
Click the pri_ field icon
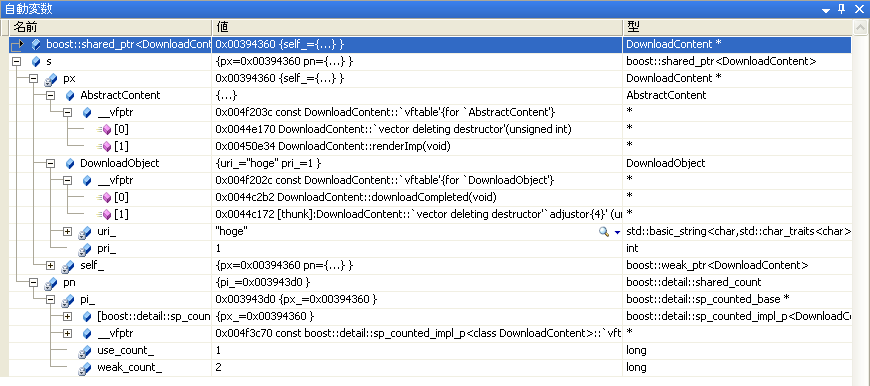(85, 249)
